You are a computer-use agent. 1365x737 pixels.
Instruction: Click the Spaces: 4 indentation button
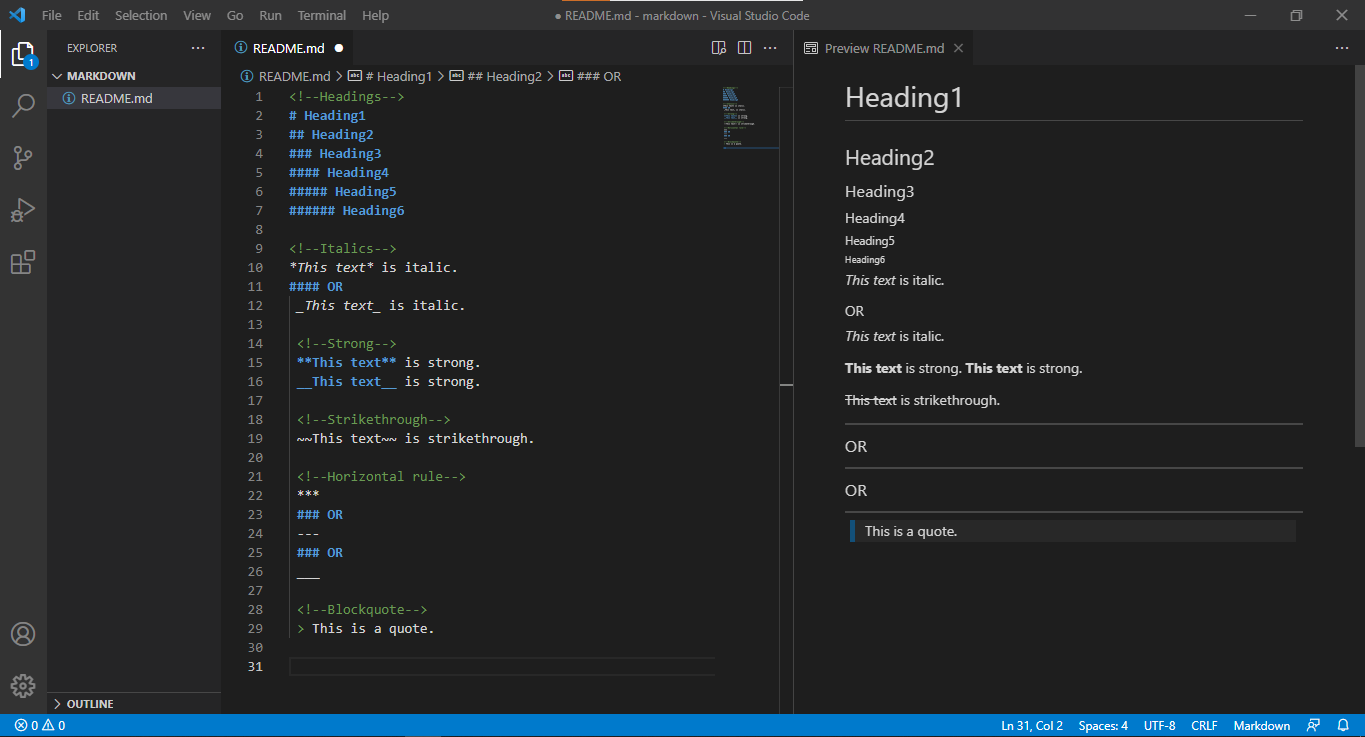pos(1103,725)
